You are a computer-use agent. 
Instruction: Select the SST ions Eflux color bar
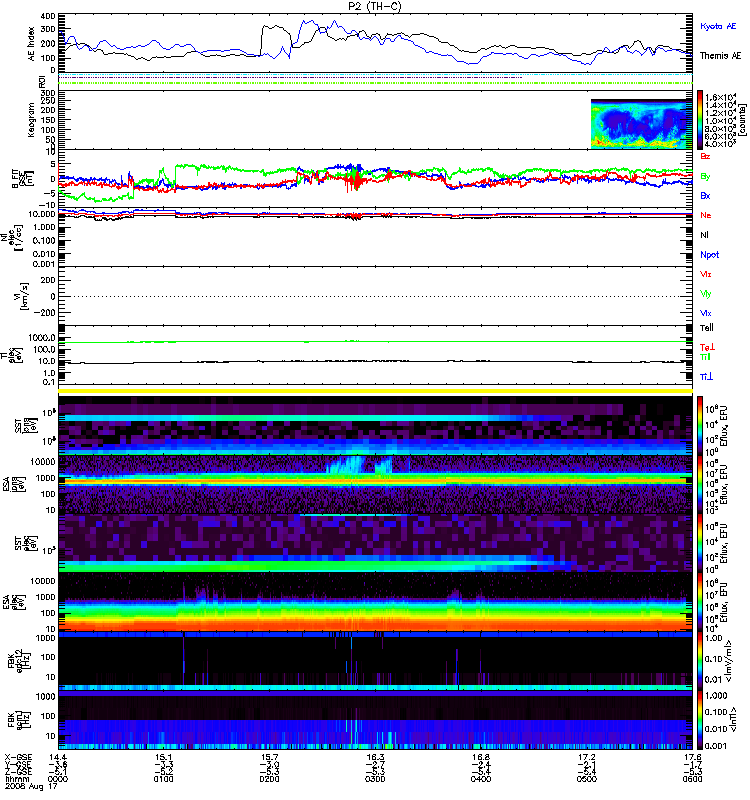(x=700, y=425)
